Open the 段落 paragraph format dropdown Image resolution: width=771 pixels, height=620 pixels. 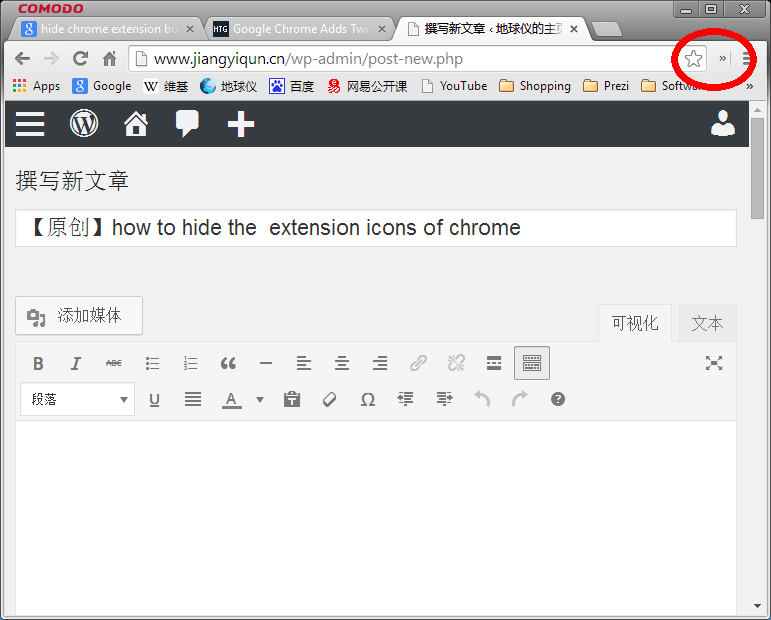pyautogui.click(x=77, y=399)
